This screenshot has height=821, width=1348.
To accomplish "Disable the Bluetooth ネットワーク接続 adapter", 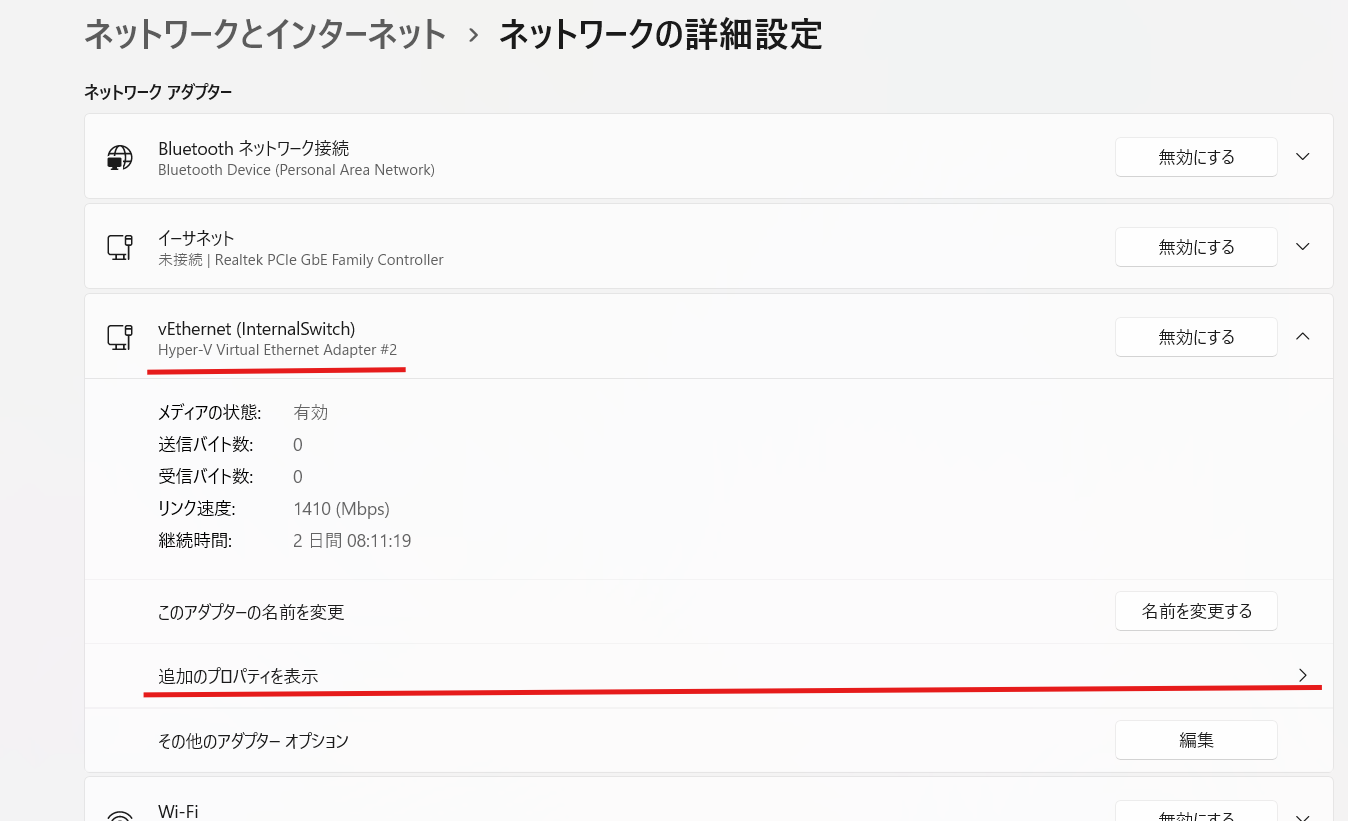I will point(1196,156).
